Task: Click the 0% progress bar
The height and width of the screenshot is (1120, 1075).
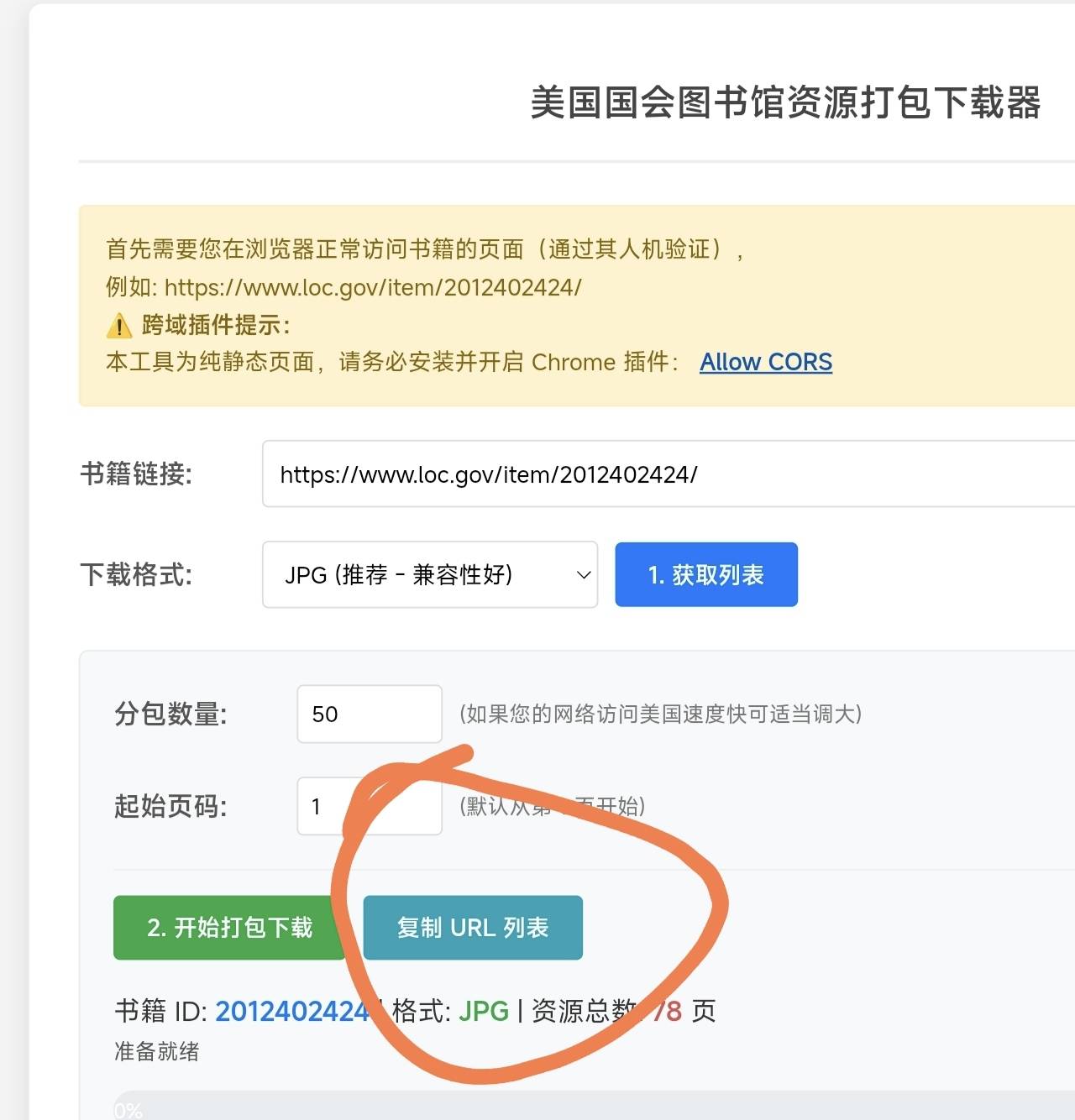Action: click(x=588, y=1108)
